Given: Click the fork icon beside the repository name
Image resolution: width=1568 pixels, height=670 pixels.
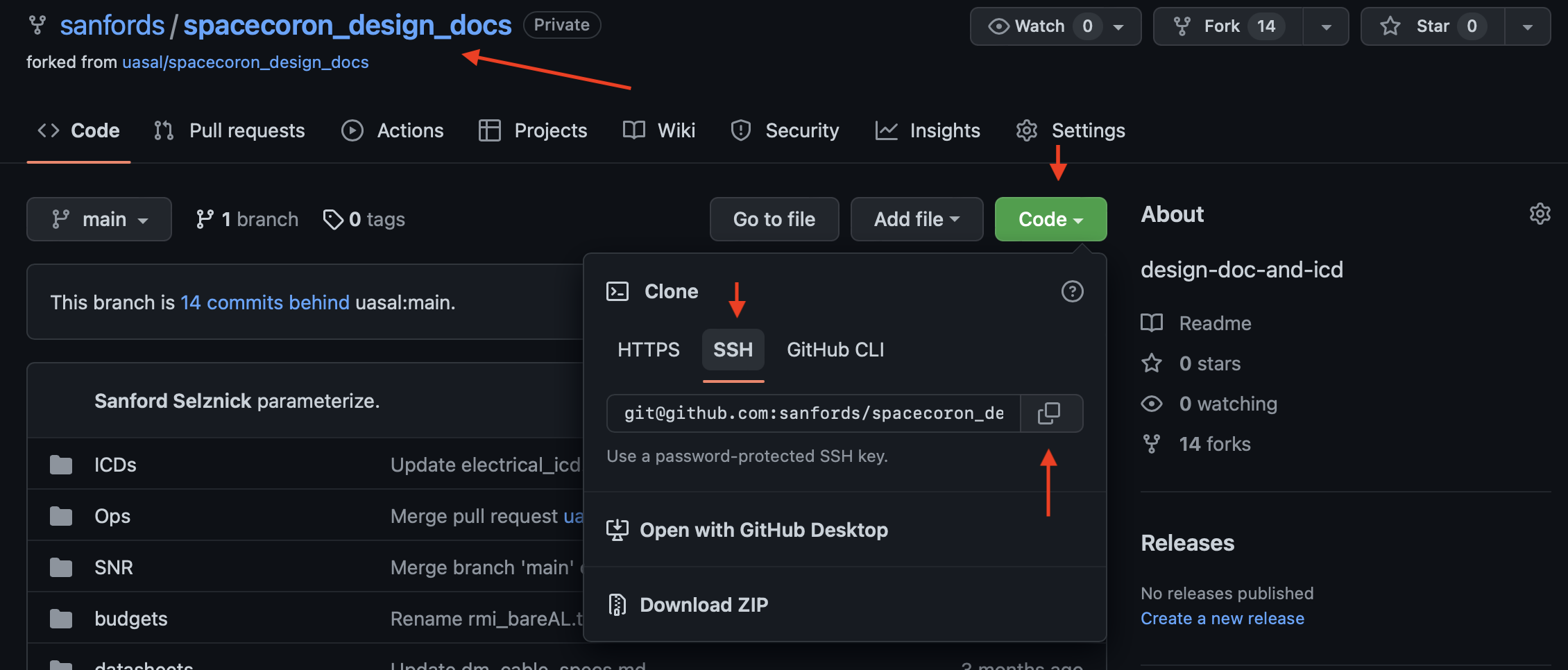Looking at the screenshot, I should click(x=37, y=26).
